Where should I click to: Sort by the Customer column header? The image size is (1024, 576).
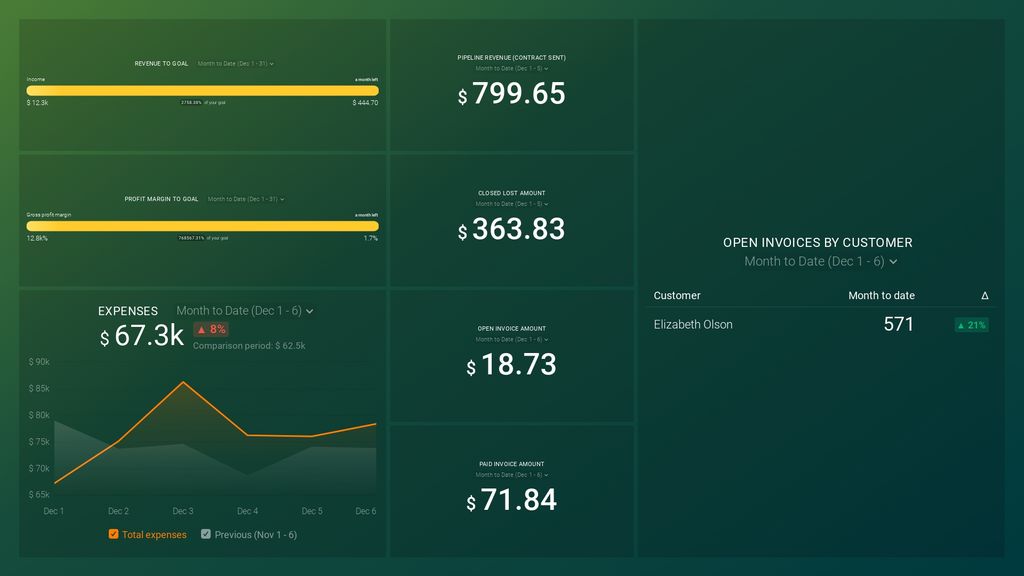677,296
